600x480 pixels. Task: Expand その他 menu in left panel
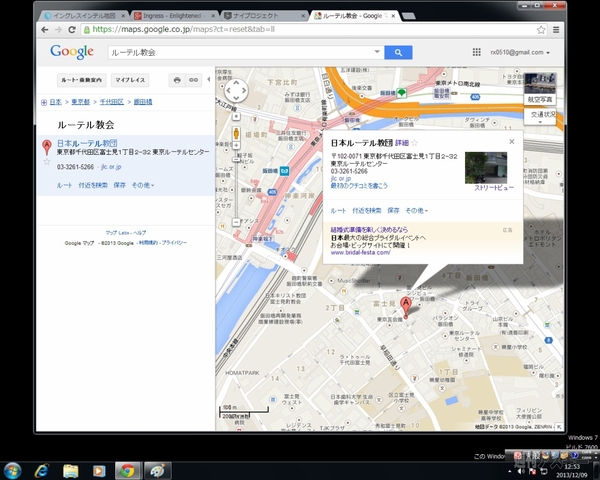pos(143,185)
